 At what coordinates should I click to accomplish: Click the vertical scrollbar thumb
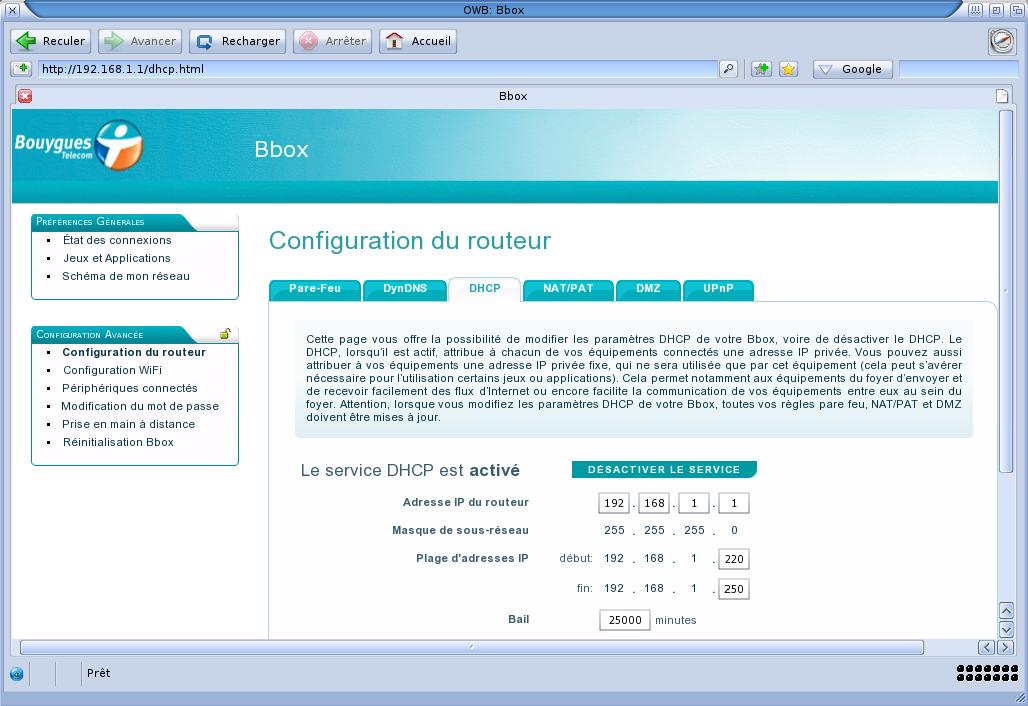point(1006,290)
